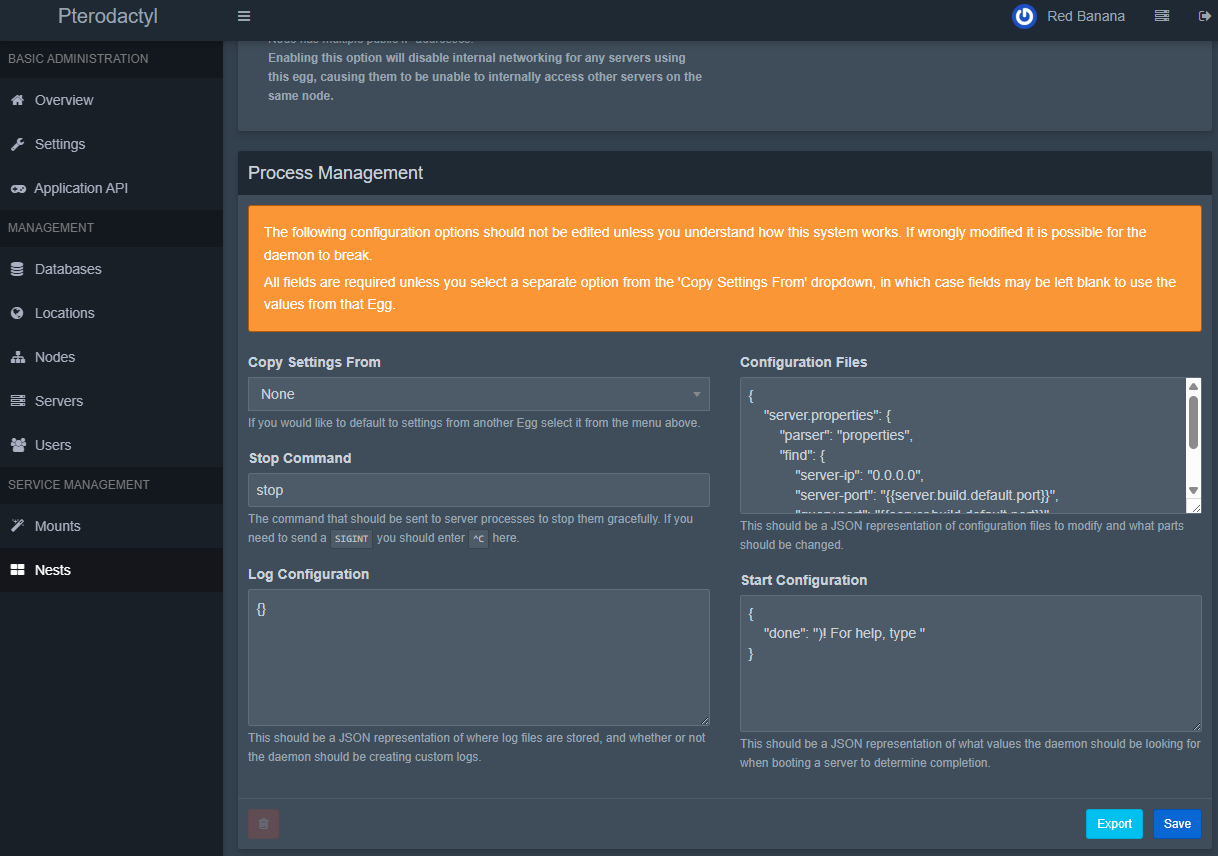1218x856 pixels.
Task: Click the database icon beside Databases
Action: 17,269
